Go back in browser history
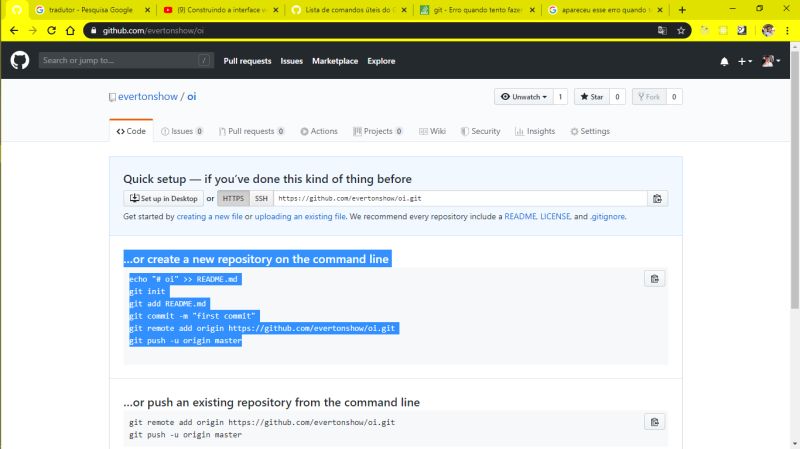 (x=14, y=31)
